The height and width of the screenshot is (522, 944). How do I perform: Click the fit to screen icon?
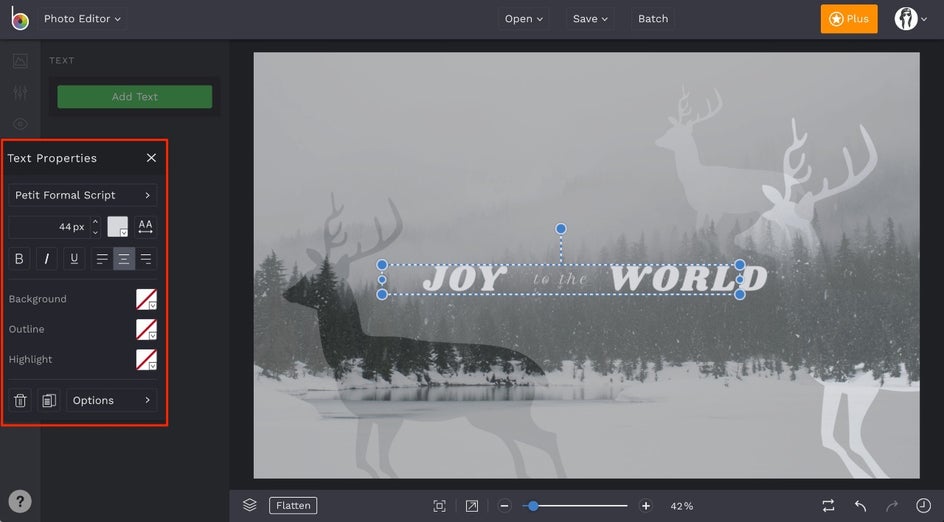click(439, 506)
